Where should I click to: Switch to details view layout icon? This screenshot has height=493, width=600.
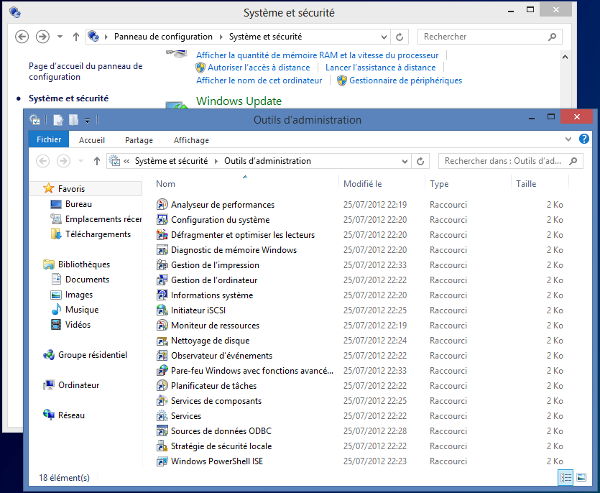point(566,478)
